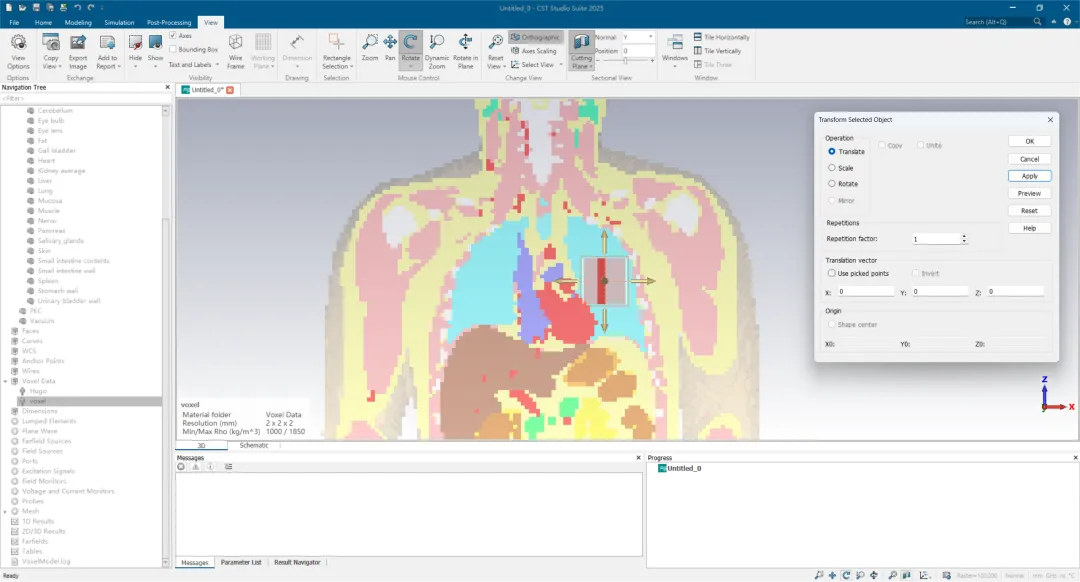The image size is (1080, 582).
Task: Select the Rotate operation radio button
Action: 831,184
